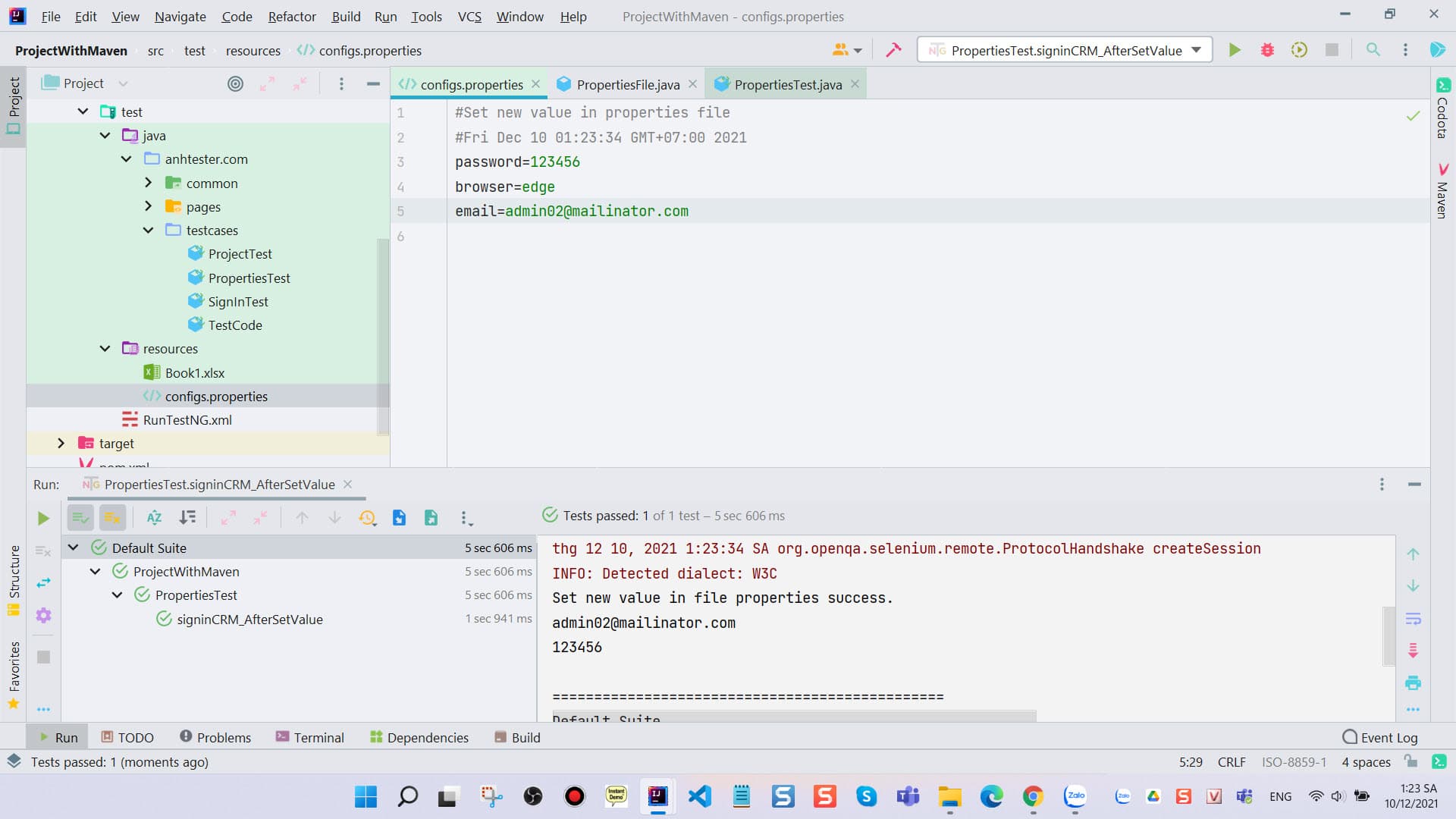The height and width of the screenshot is (819, 1456).
Task: Hide the Project panel with minus icon
Action: point(373,83)
